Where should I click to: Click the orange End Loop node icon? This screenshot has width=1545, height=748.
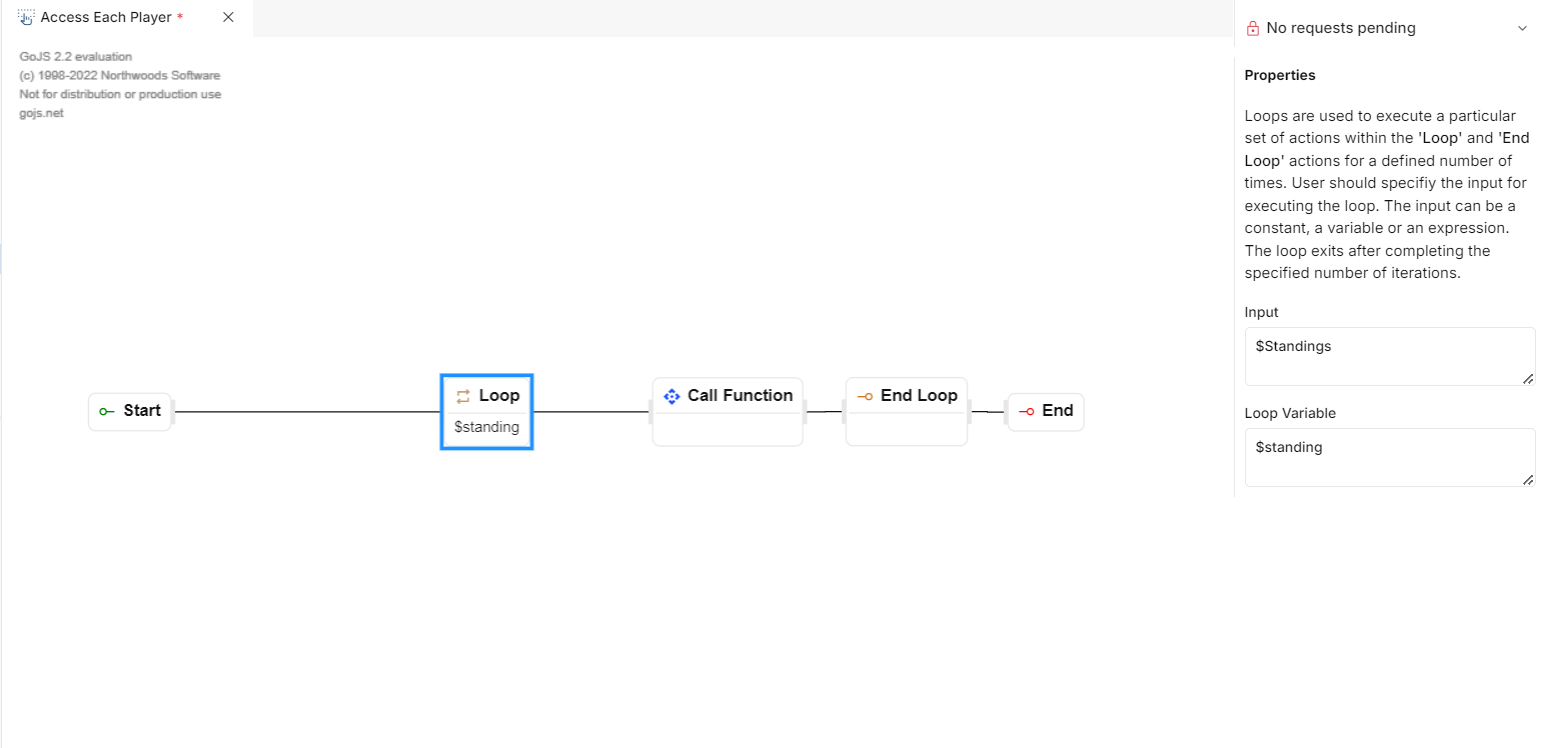[865, 396]
